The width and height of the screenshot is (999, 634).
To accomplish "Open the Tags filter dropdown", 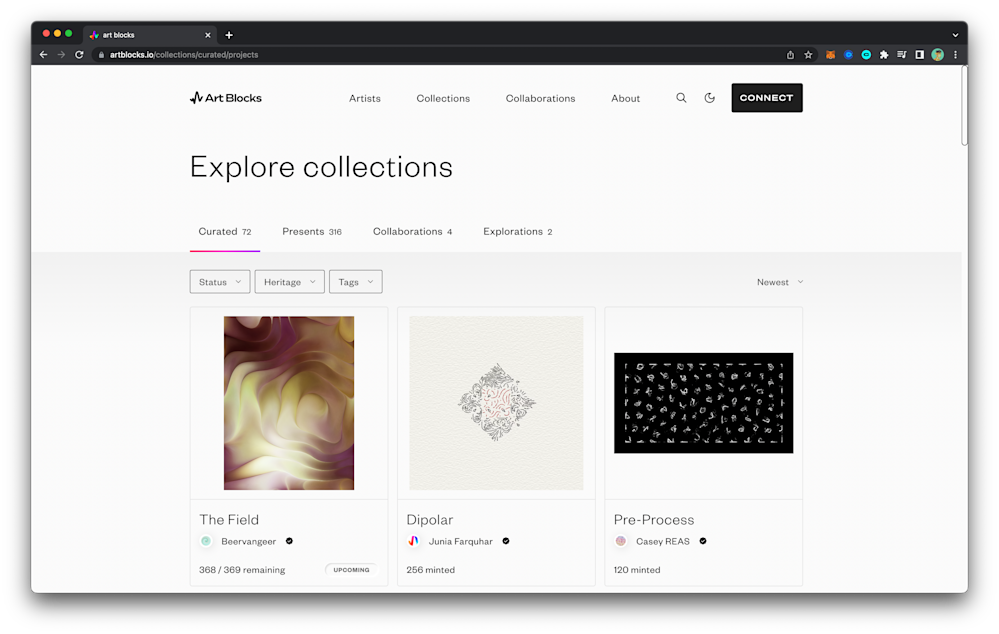I will [356, 282].
